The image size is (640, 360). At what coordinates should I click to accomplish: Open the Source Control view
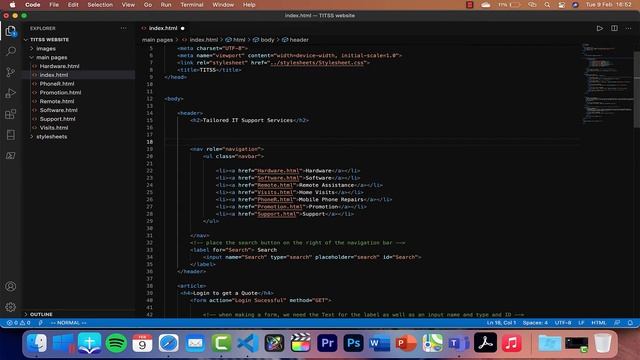(11, 72)
